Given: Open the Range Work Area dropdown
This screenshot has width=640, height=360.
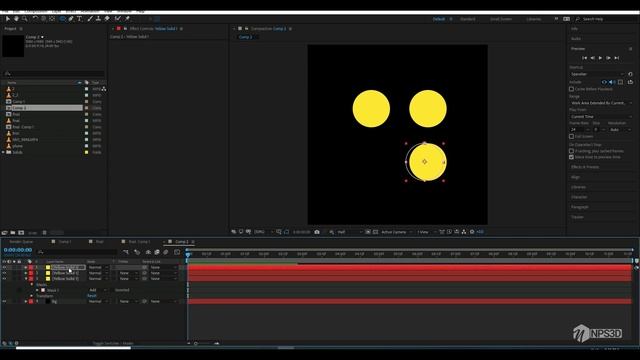Looking at the screenshot, I should tap(601, 103).
